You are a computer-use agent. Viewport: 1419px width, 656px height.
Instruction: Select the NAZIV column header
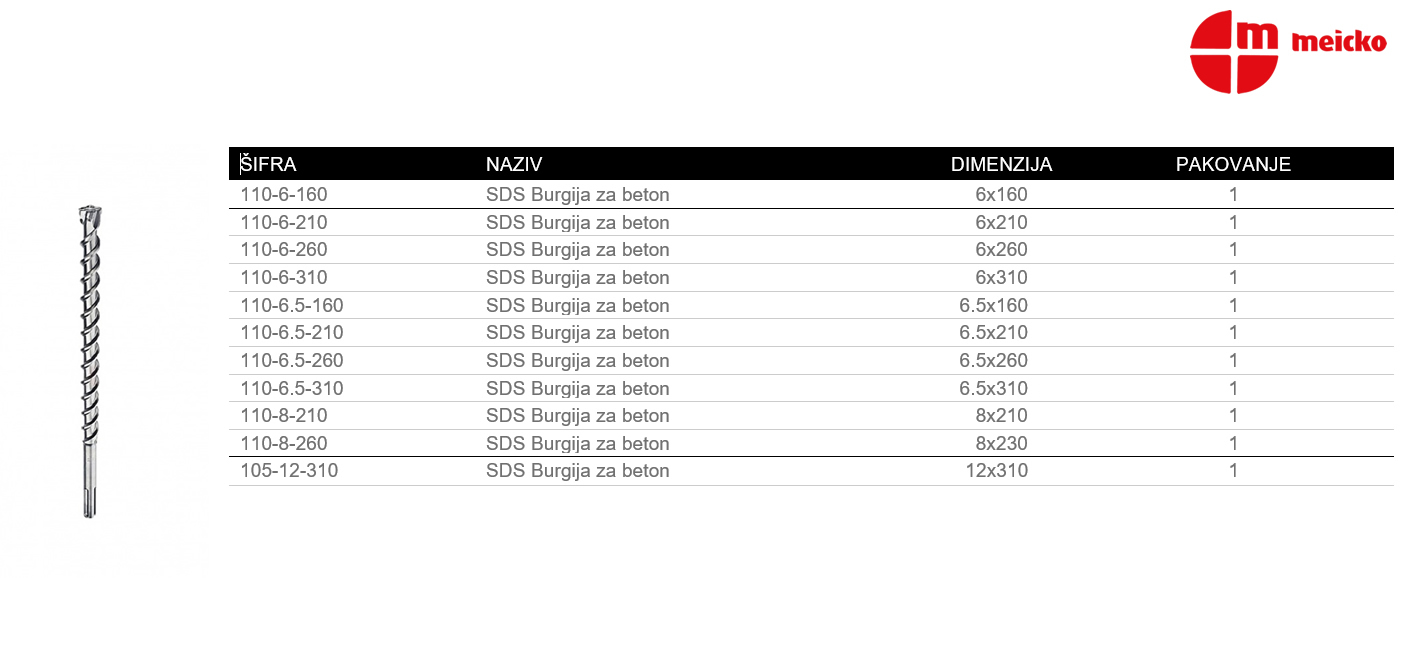click(514, 165)
